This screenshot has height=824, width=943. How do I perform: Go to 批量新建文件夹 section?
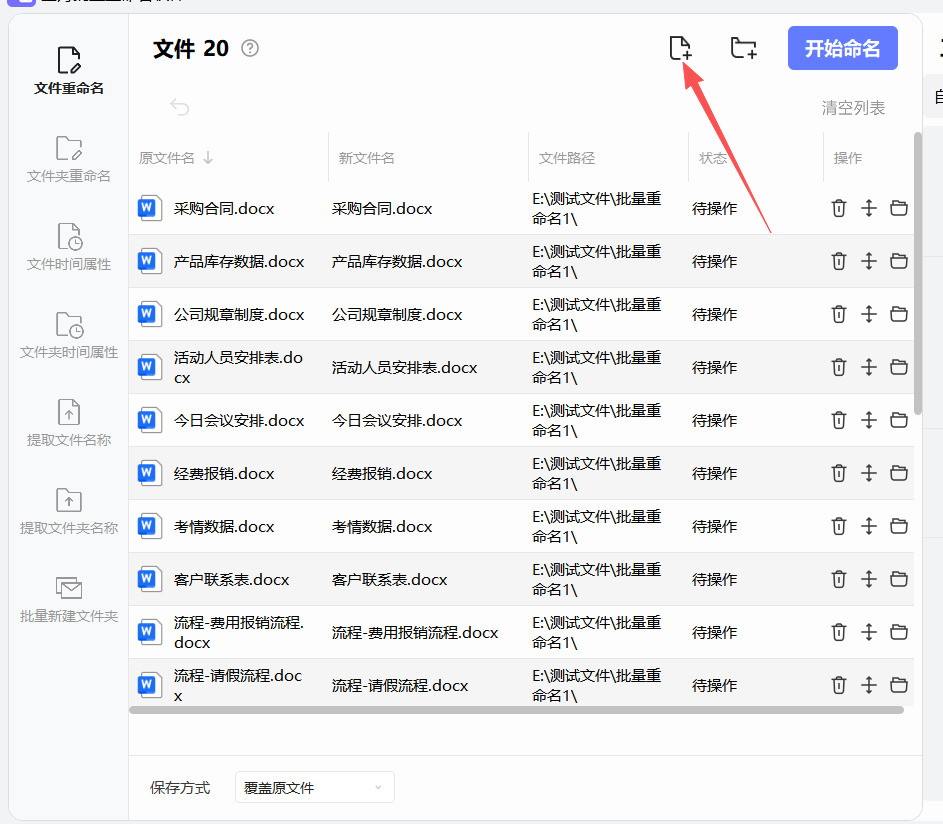(x=69, y=600)
